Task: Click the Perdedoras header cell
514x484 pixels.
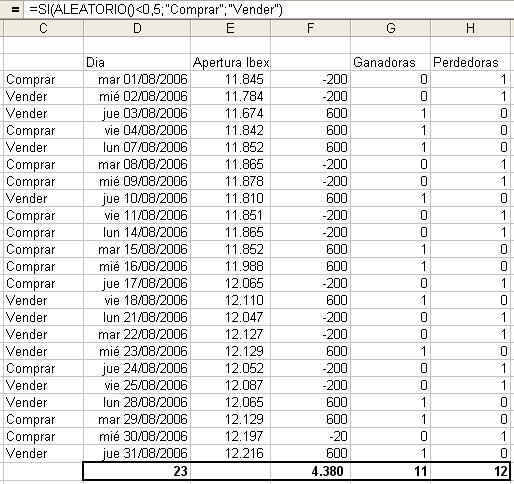Action: [x=470, y=62]
